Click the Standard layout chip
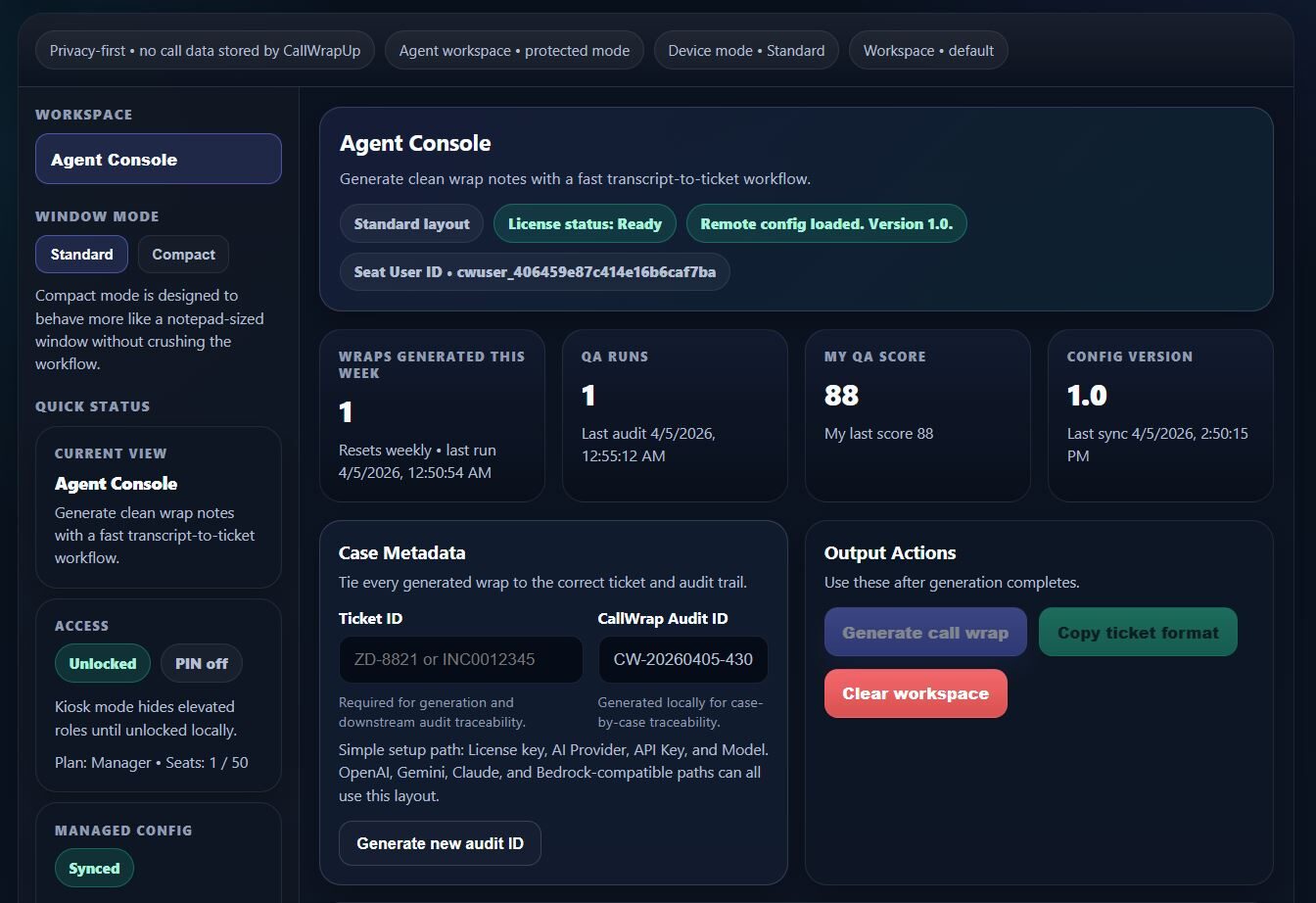1316x903 pixels. tap(412, 223)
